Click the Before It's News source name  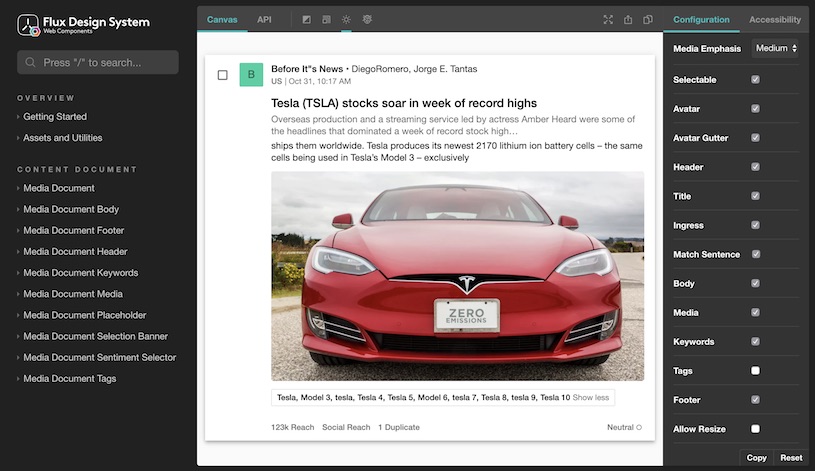[x=307, y=69]
